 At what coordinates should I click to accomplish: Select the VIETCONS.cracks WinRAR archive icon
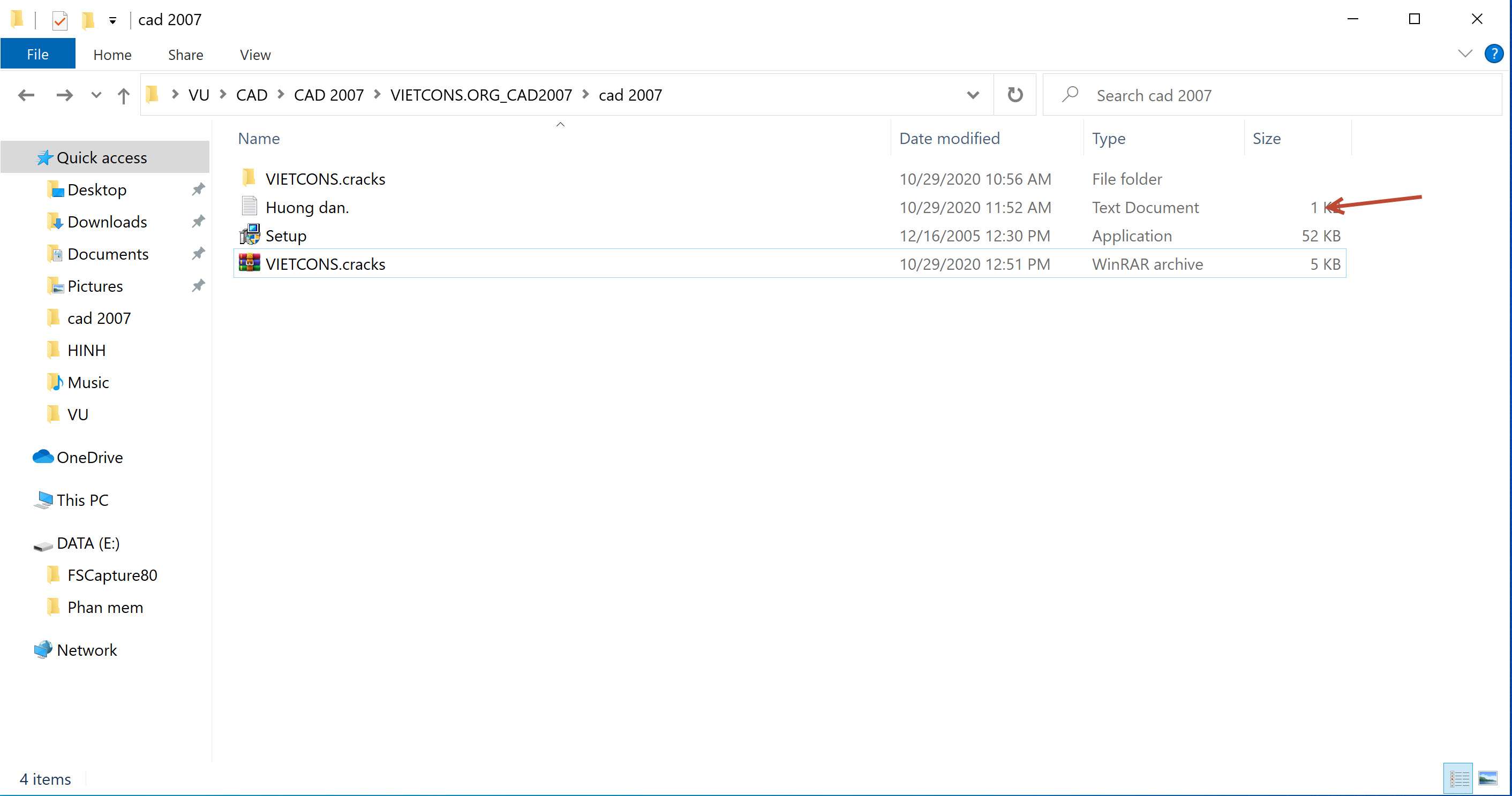250,263
